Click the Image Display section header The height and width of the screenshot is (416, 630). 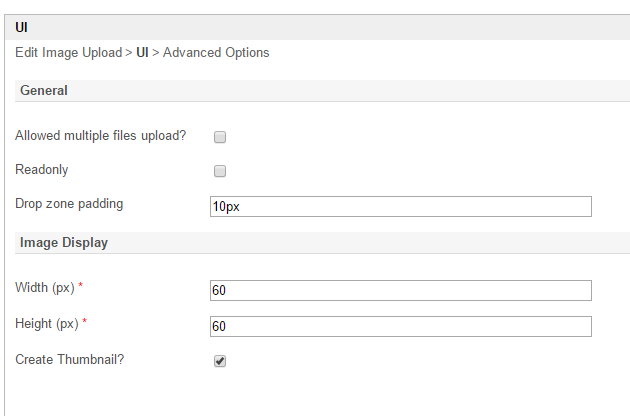pos(64,243)
